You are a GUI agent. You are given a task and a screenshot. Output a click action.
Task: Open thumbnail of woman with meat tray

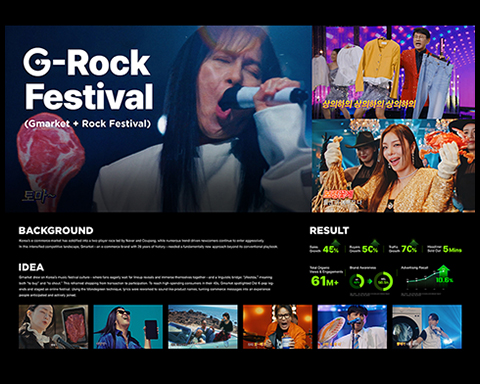coord(53,327)
